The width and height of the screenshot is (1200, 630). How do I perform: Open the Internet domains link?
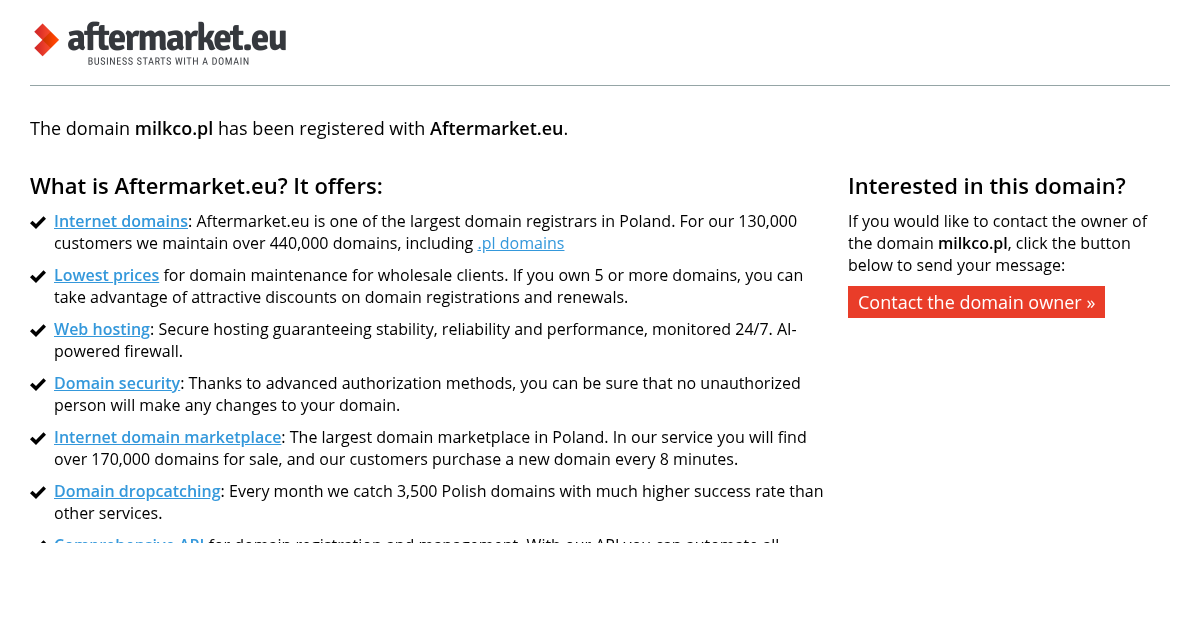coord(121,221)
